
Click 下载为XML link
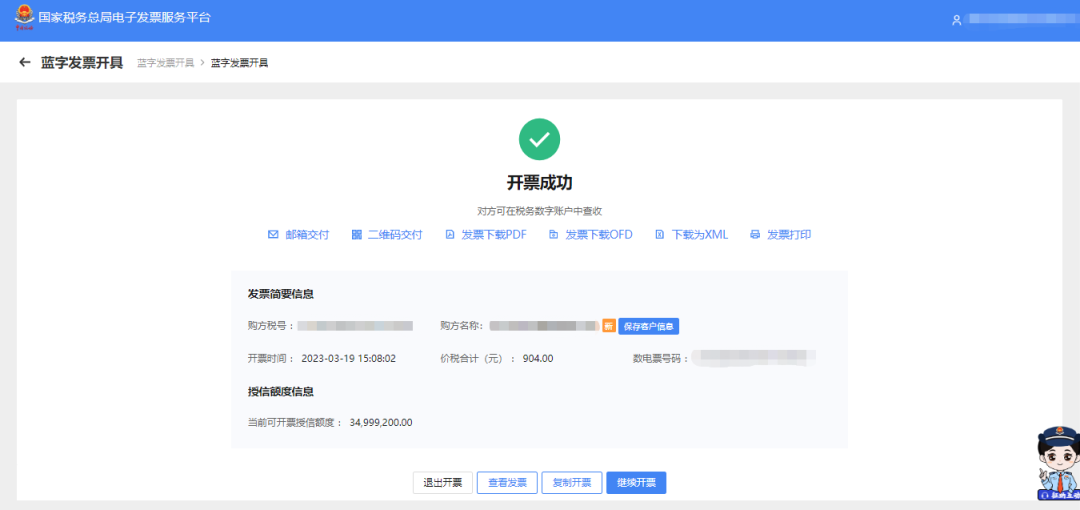(x=700, y=234)
